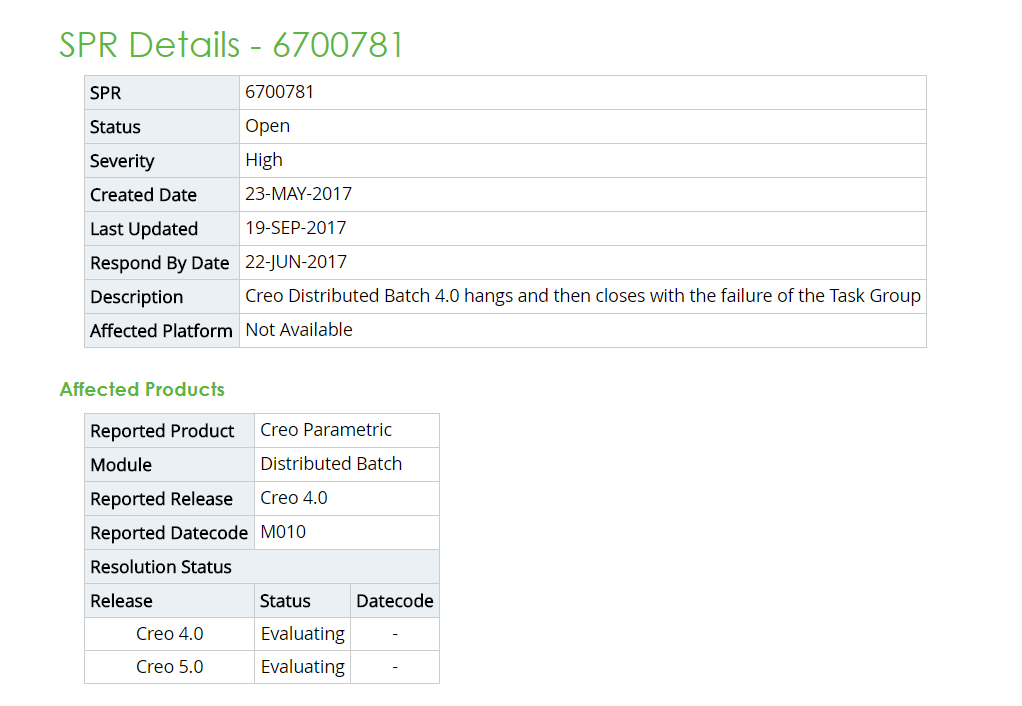Image resolution: width=1022 pixels, height=706 pixels.
Task: Select the SPR number 6700781 cell
Action: (x=280, y=92)
